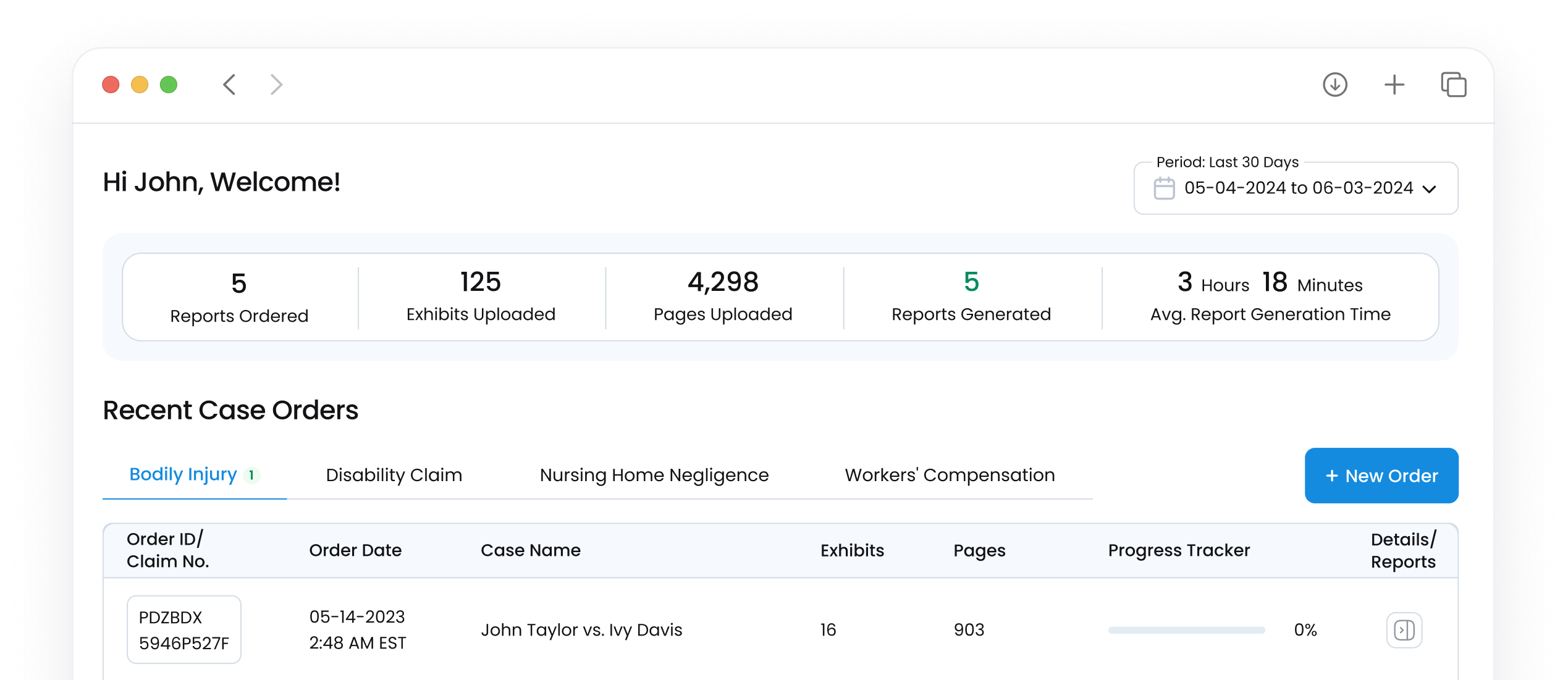1568x680 pixels.
Task: Click the New Order button
Action: click(x=1381, y=476)
